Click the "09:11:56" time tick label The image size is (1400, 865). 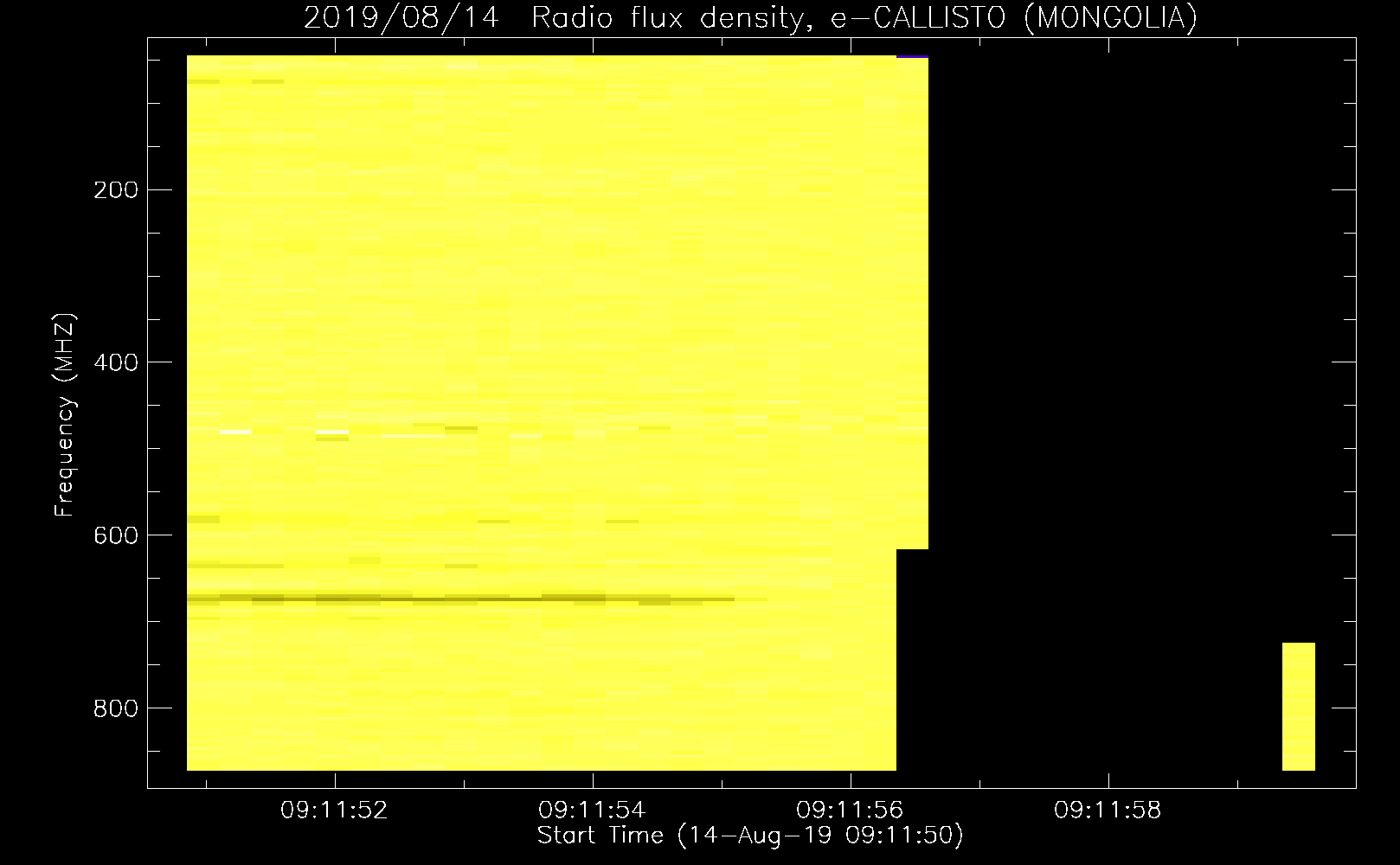tap(850, 810)
